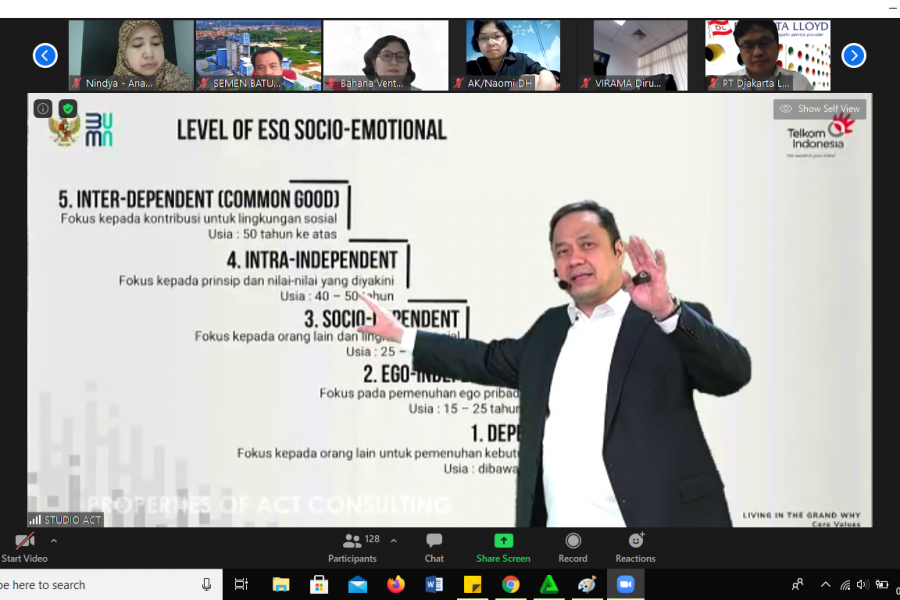The width and height of the screenshot is (900, 600).
Task: Open the Chat panel
Action: point(434,546)
